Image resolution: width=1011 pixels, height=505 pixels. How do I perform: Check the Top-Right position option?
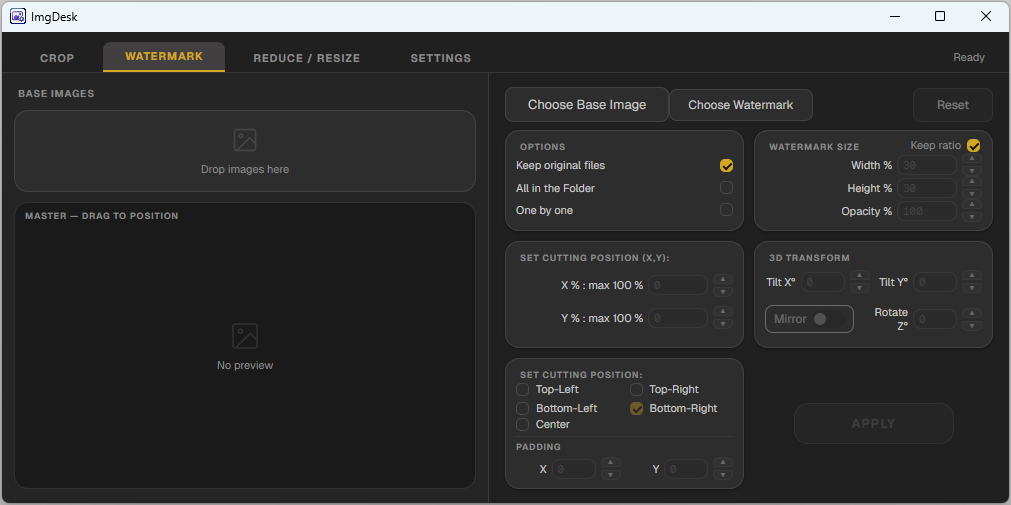[x=636, y=390]
